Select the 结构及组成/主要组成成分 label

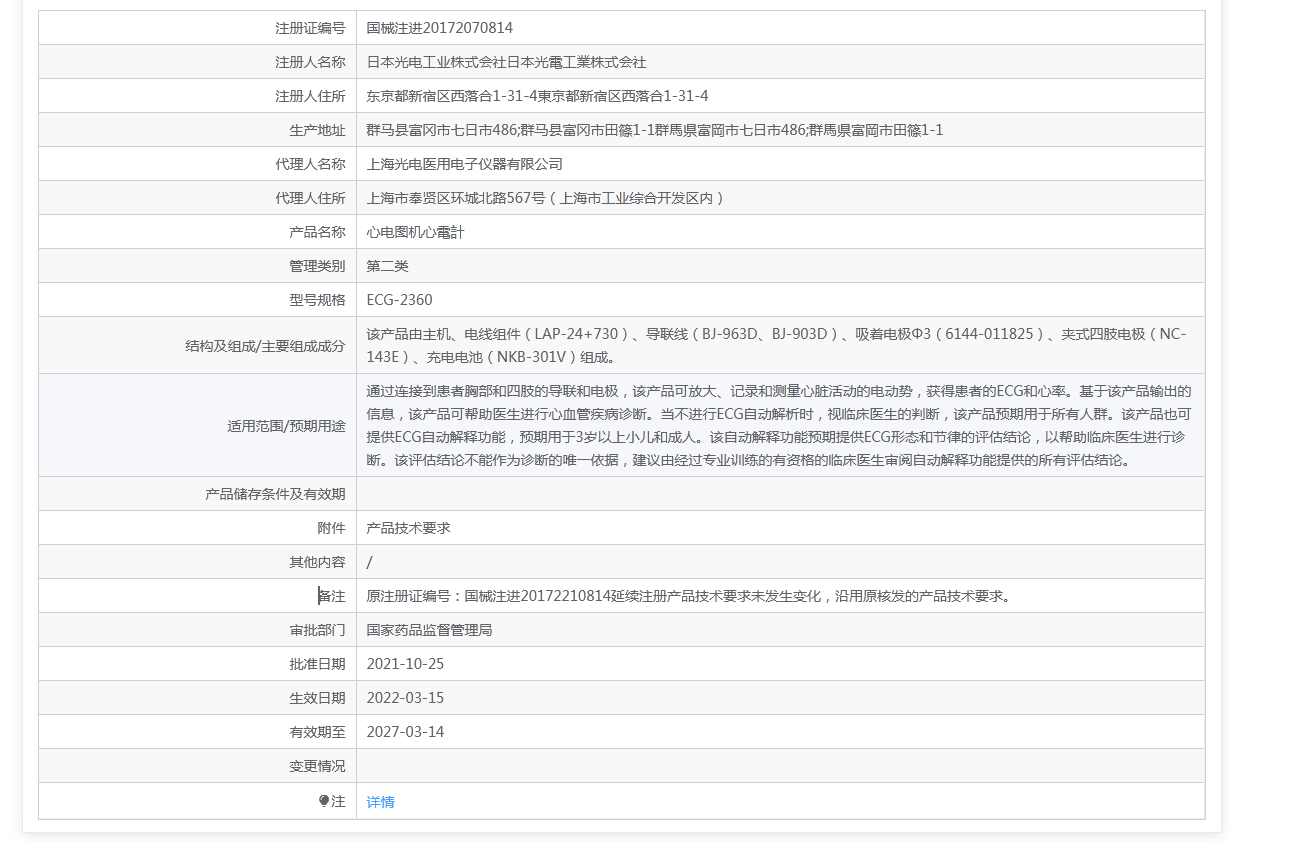265,346
